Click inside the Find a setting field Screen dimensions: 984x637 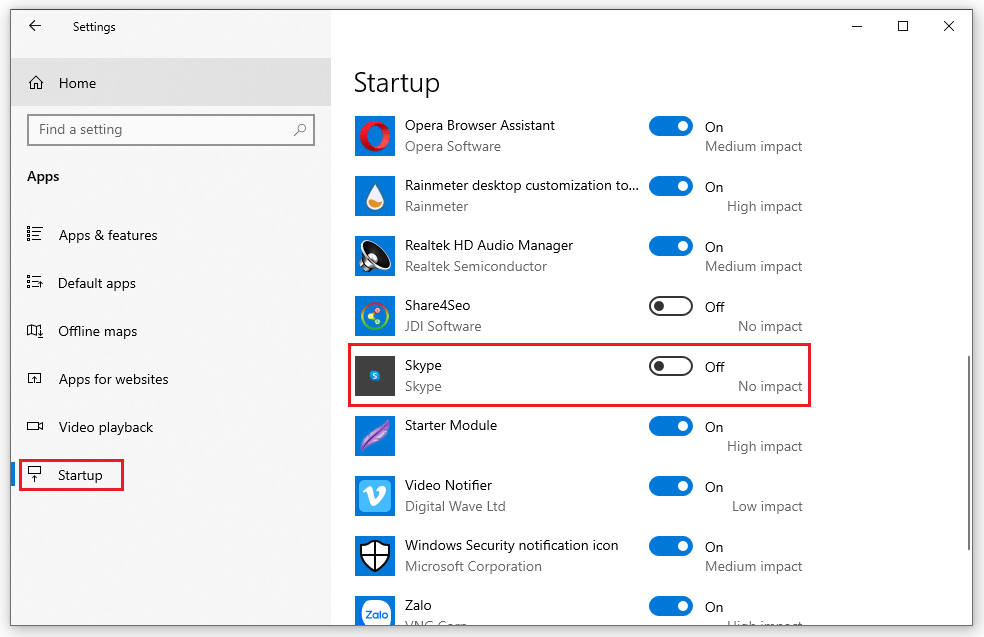point(170,130)
